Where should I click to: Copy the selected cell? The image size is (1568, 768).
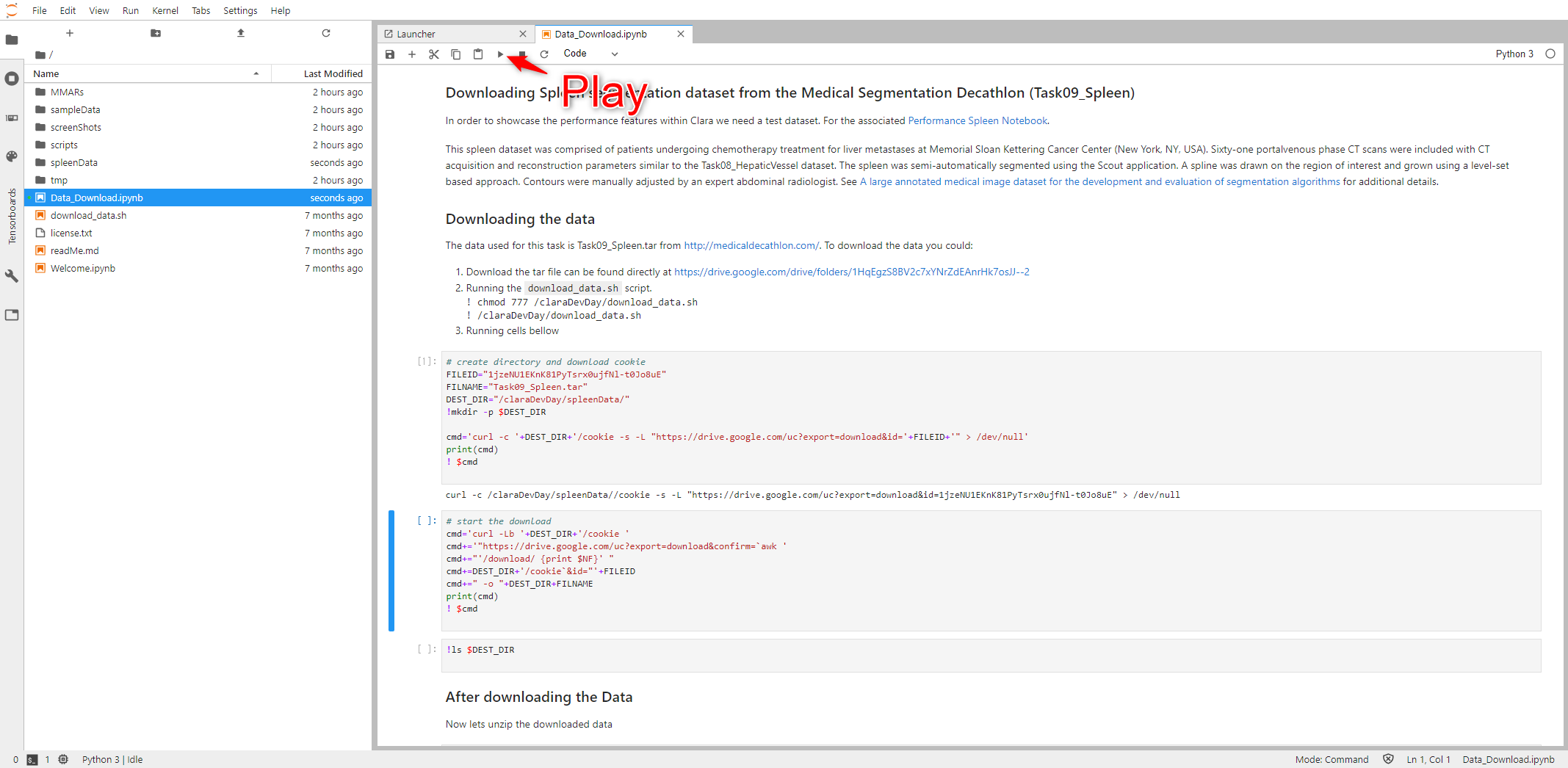456,54
